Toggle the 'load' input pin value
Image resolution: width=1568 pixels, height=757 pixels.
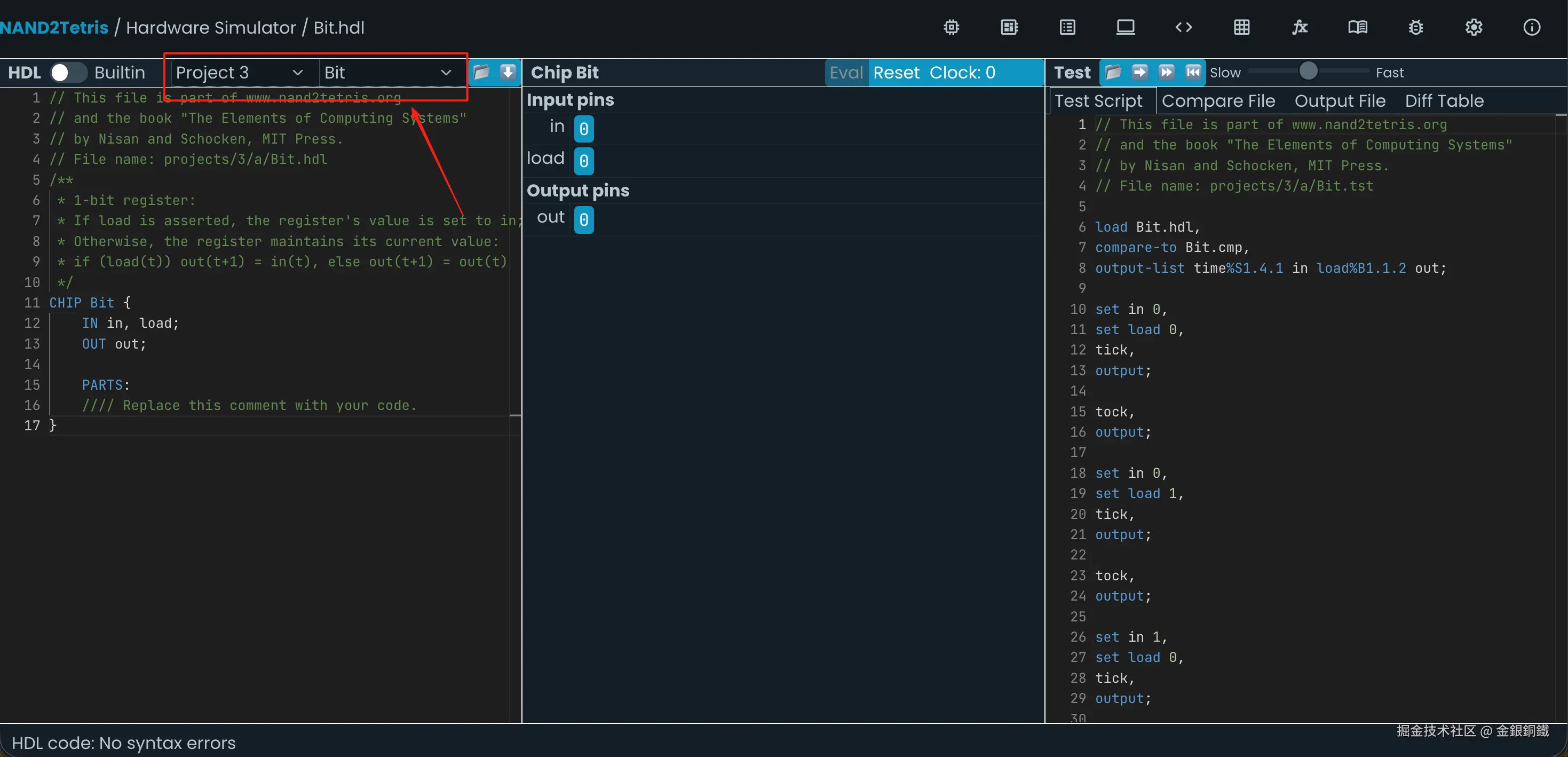tap(583, 161)
